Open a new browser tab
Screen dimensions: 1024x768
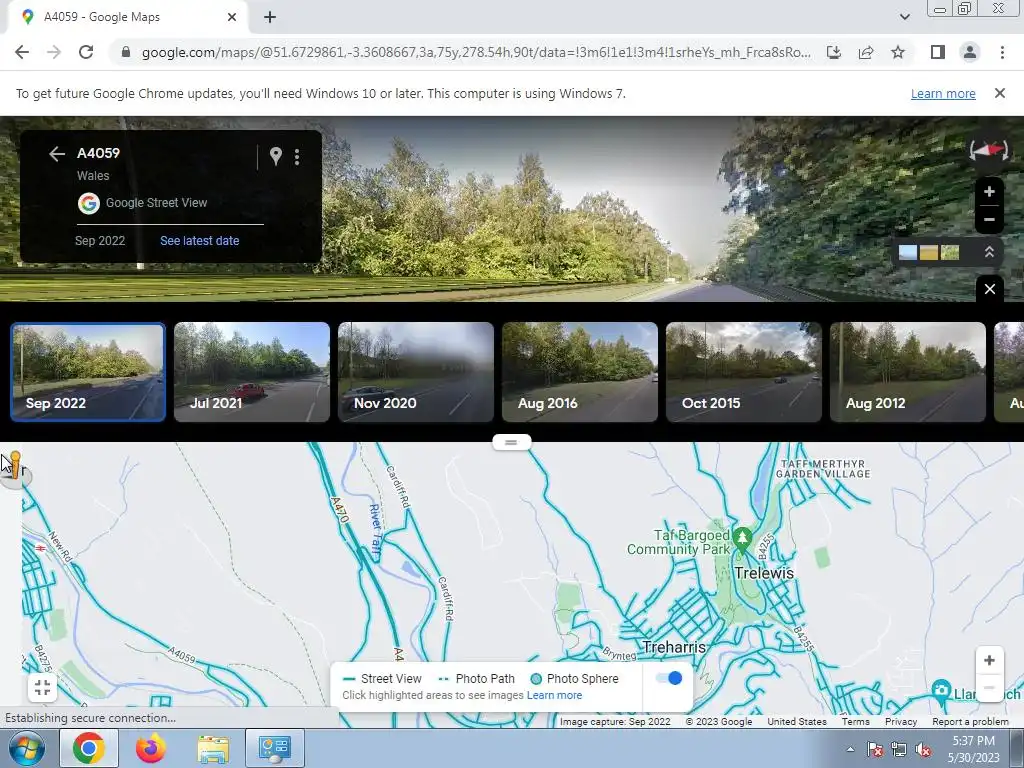(270, 18)
